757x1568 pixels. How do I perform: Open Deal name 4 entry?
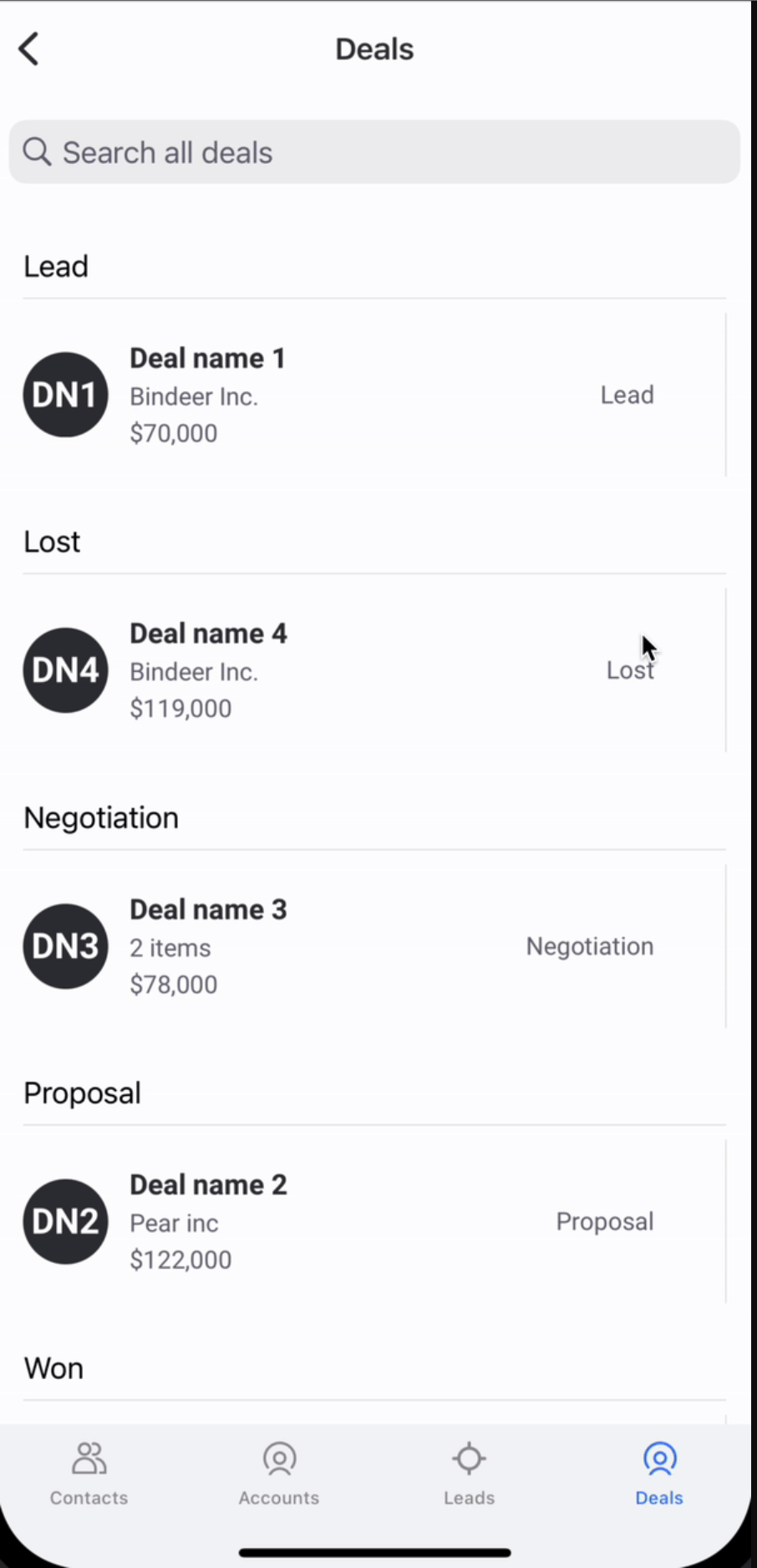point(208,634)
